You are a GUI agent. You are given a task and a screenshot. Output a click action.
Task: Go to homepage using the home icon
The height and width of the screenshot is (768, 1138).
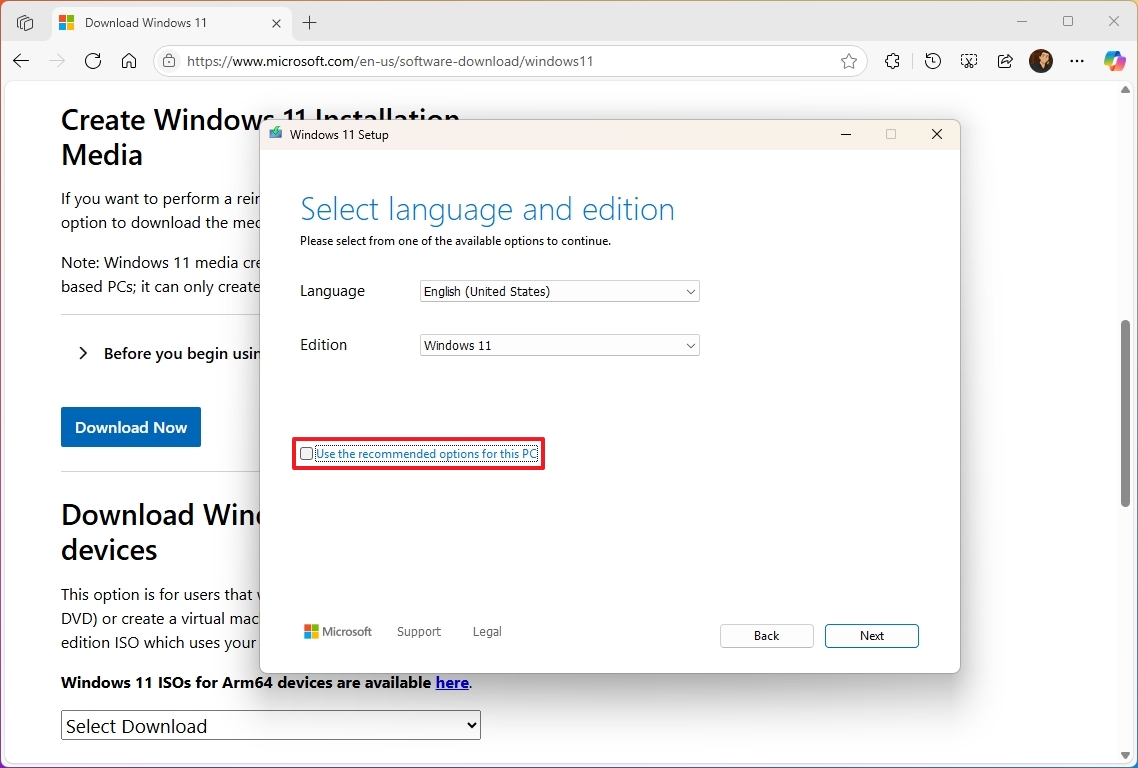click(x=129, y=61)
